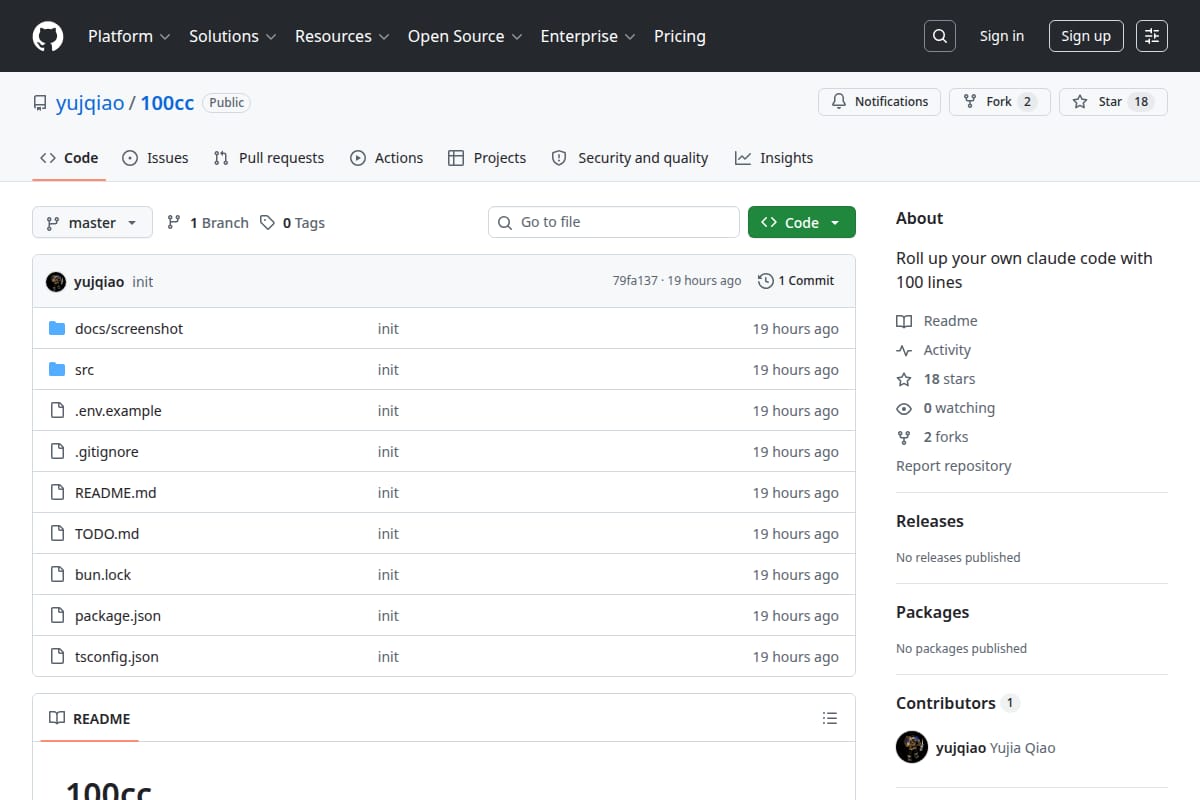The height and width of the screenshot is (800, 1200).
Task: Click the history clock icon by 1 Commit
Action: (x=766, y=281)
